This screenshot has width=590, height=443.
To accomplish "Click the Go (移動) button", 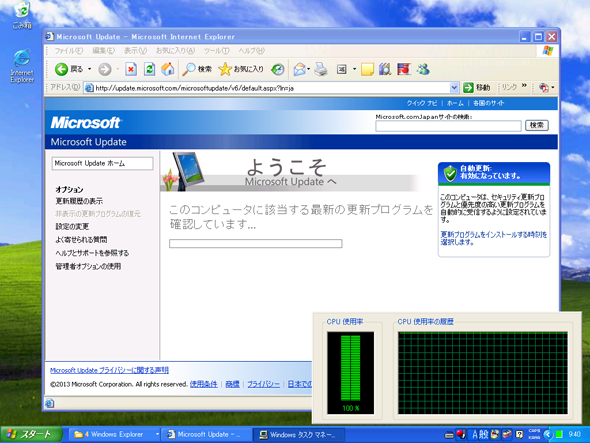I will pyautogui.click(x=477, y=88).
